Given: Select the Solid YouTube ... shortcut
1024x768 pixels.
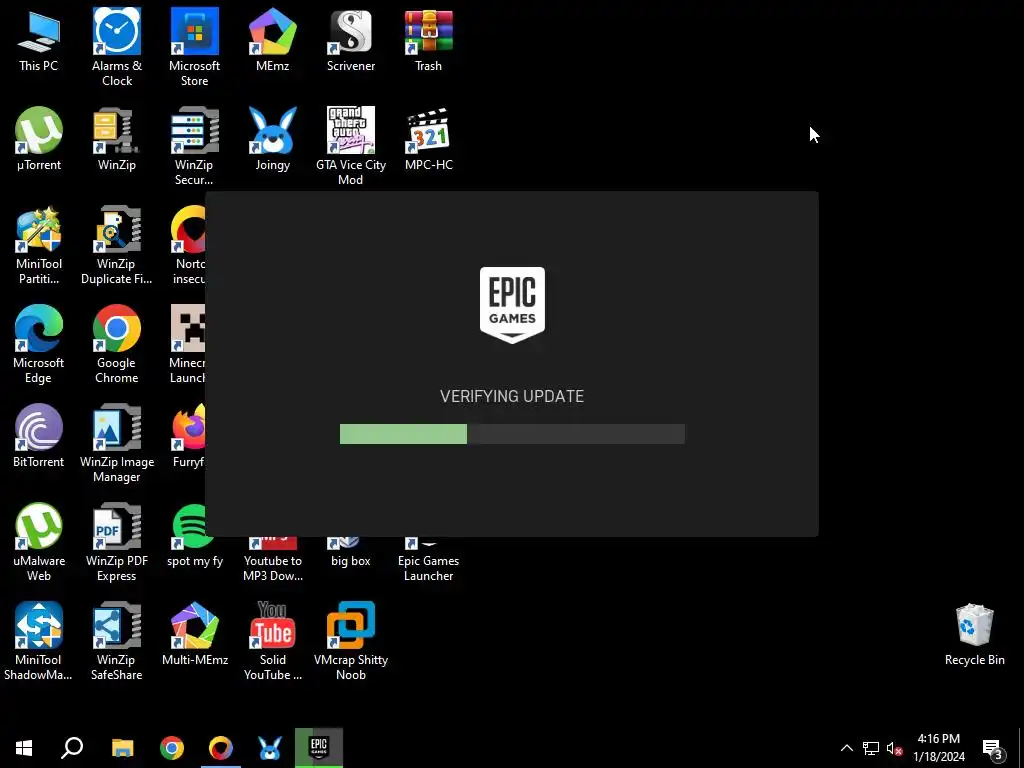Looking at the screenshot, I should [x=273, y=641].
